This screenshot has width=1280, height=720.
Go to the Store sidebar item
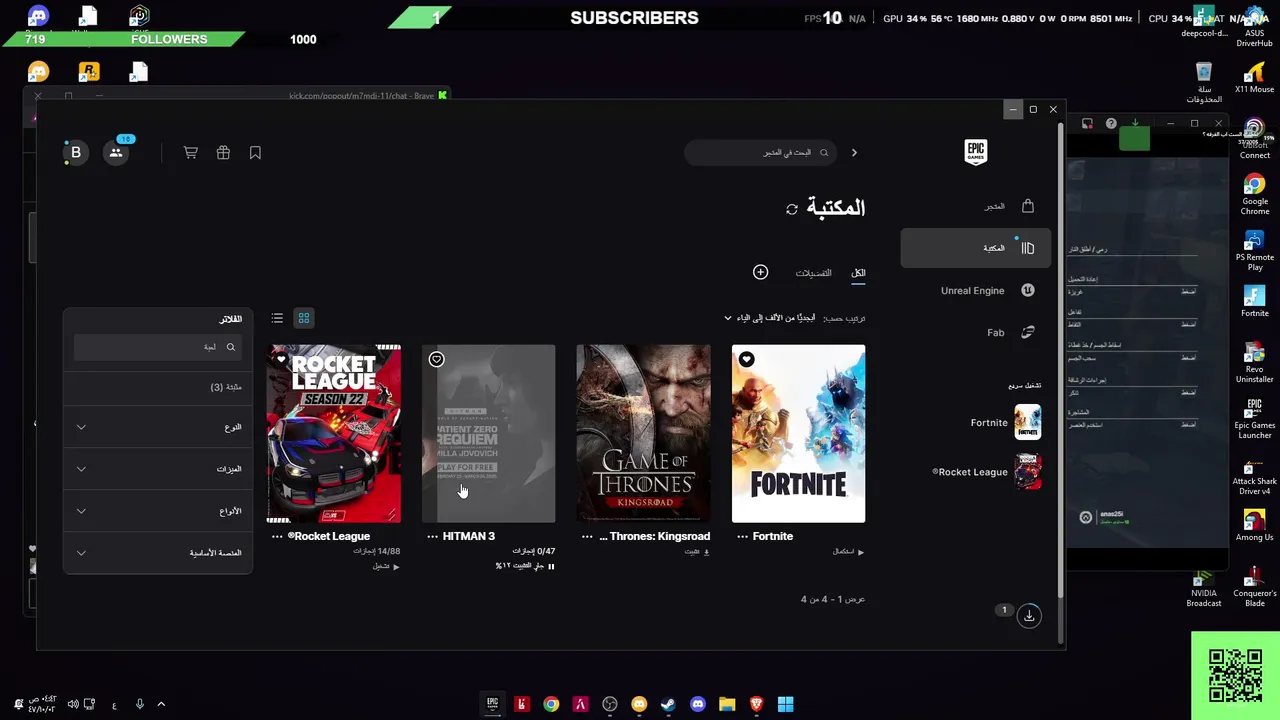(x=976, y=206)
